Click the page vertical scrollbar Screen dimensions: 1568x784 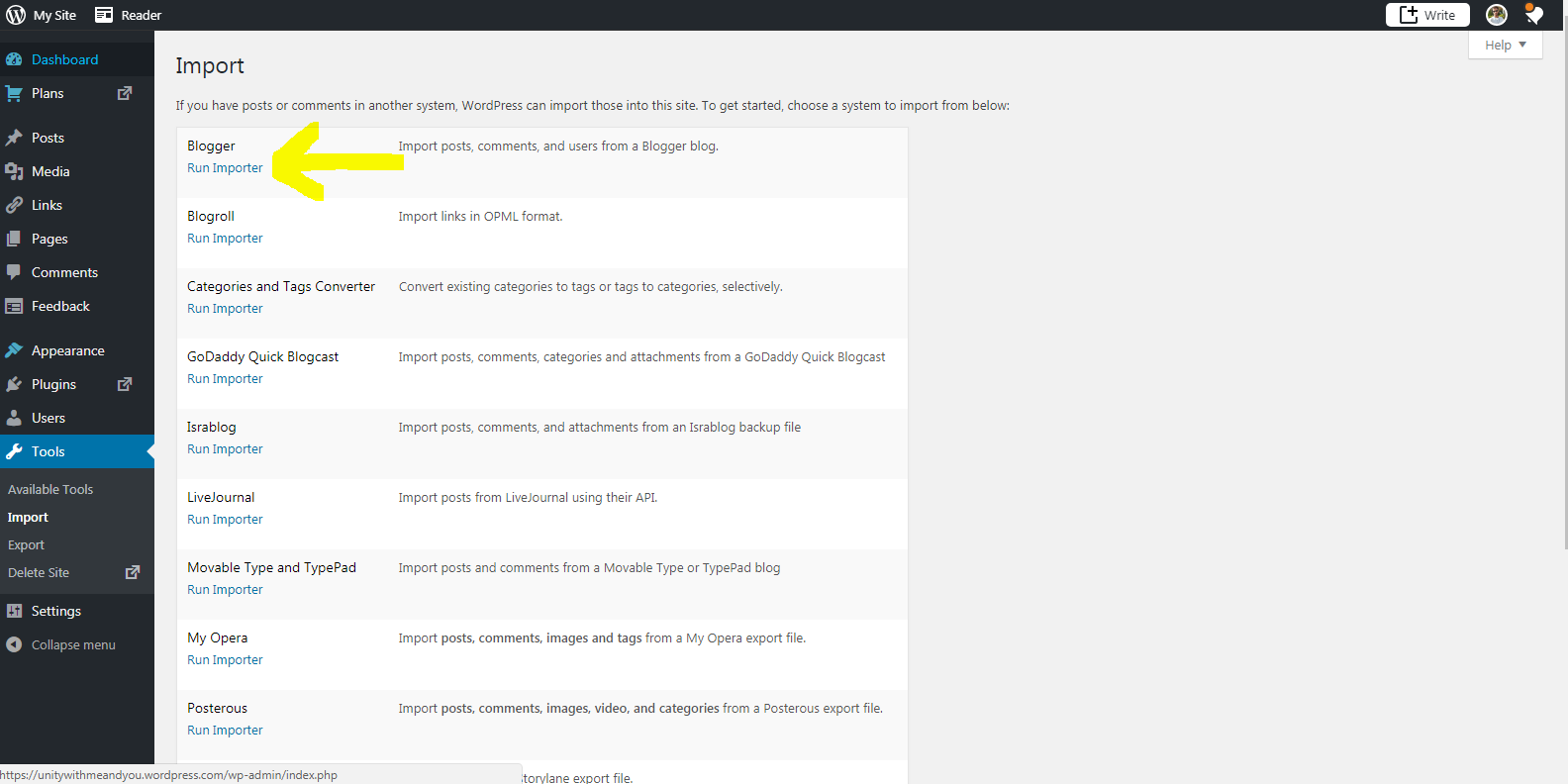coord(1563,297)
